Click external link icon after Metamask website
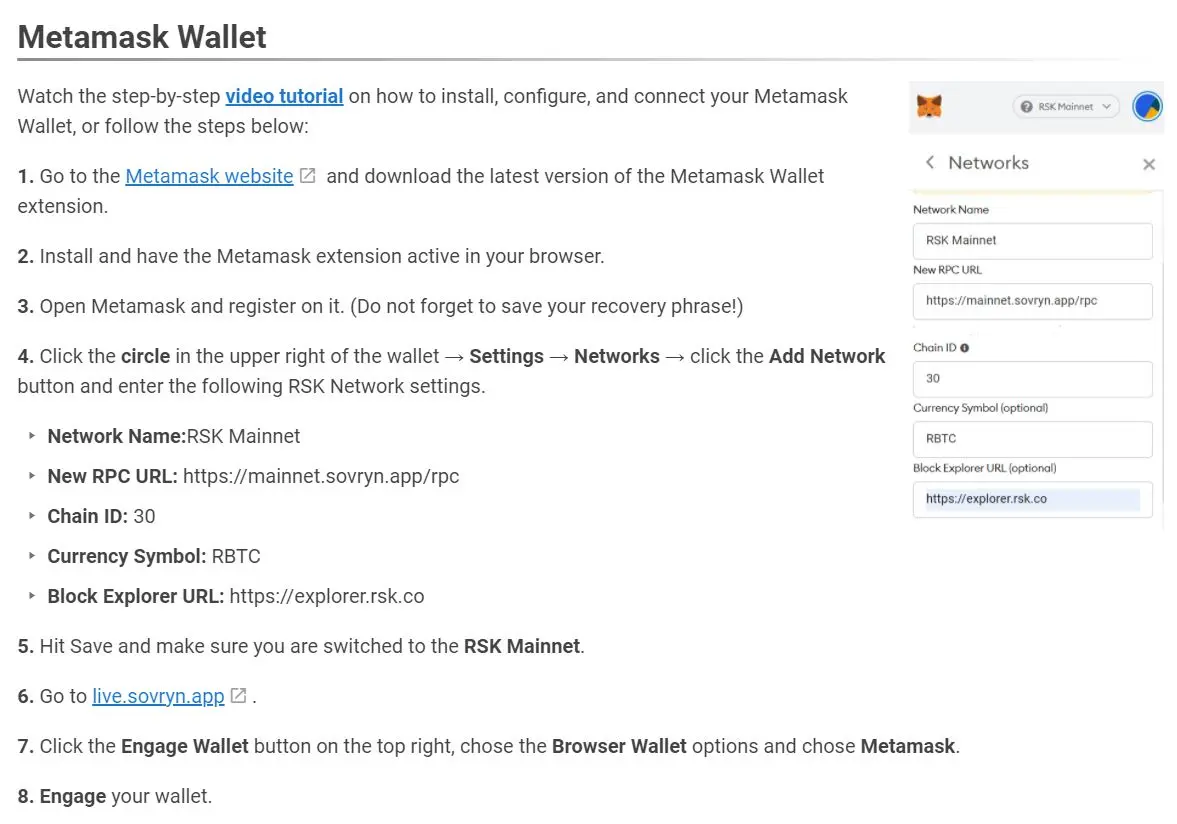This screenshot has height=824, width=1177. click(x=308, y=176)
